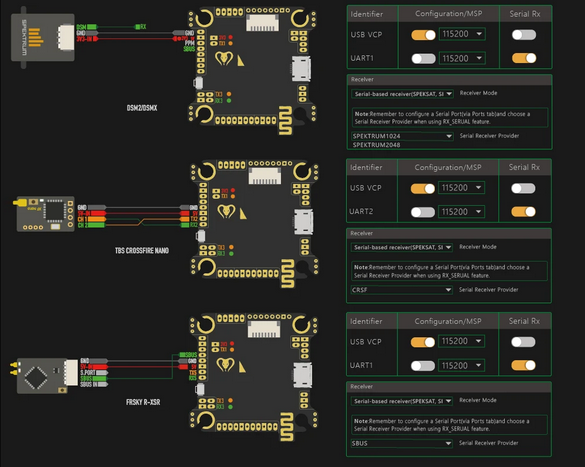The height and width of the screenshot is (467, 585).
Task: Click Serial Receiver Provider label beside CRSF
Action: tap(488, 290)
